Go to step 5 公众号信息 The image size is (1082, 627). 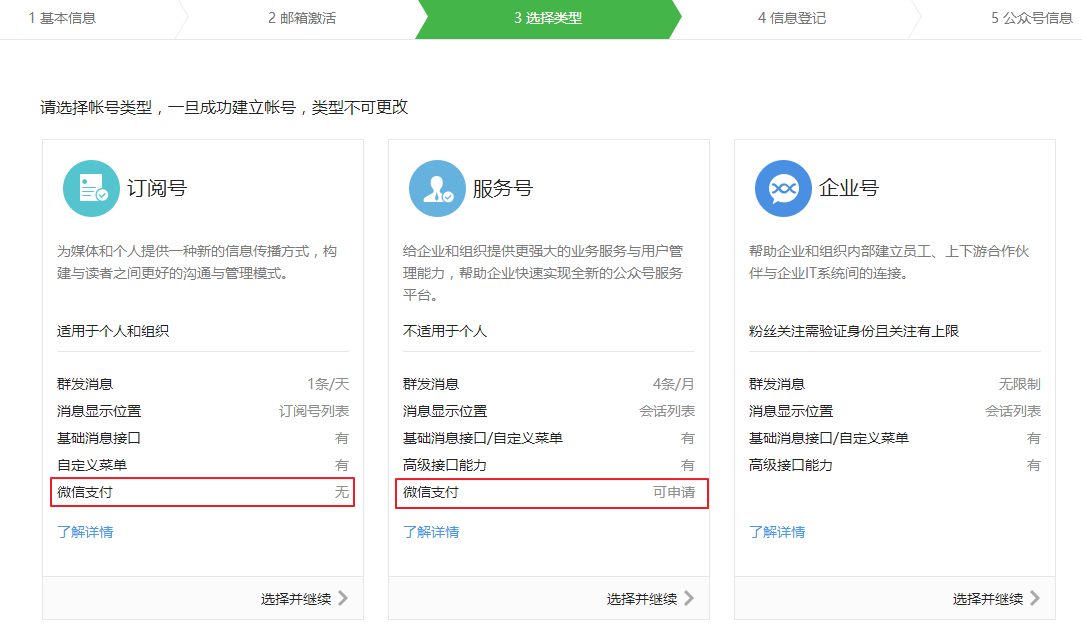pyautogui.click(x=1032, y=19)
